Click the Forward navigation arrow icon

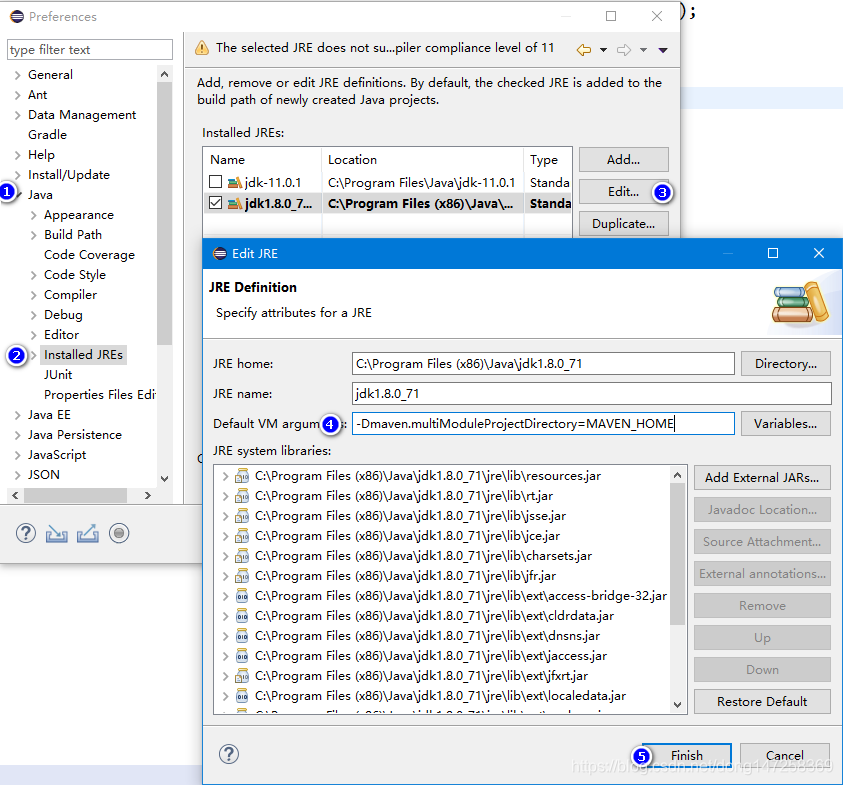tap(624, 50)
